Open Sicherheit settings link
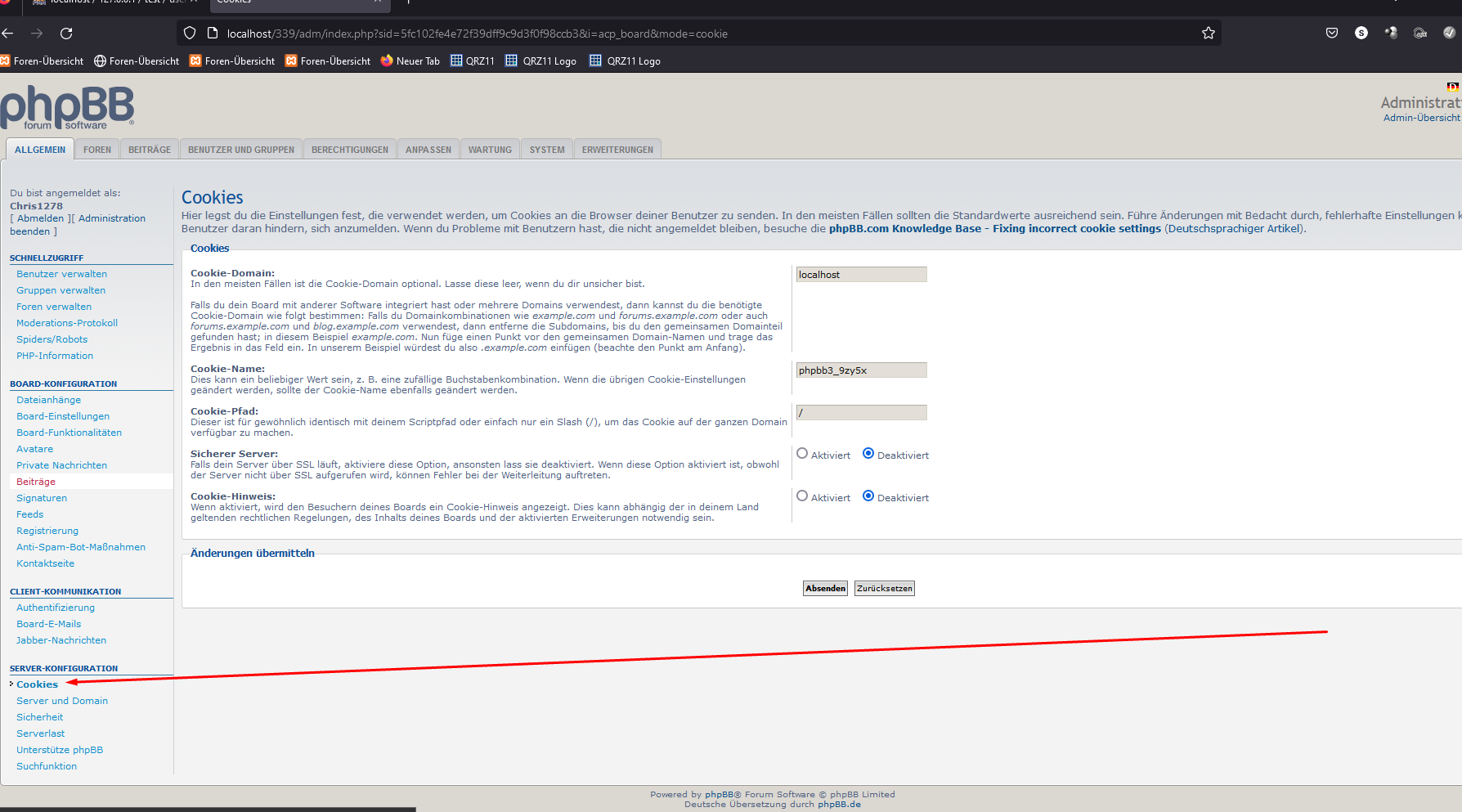 [39, 717]
